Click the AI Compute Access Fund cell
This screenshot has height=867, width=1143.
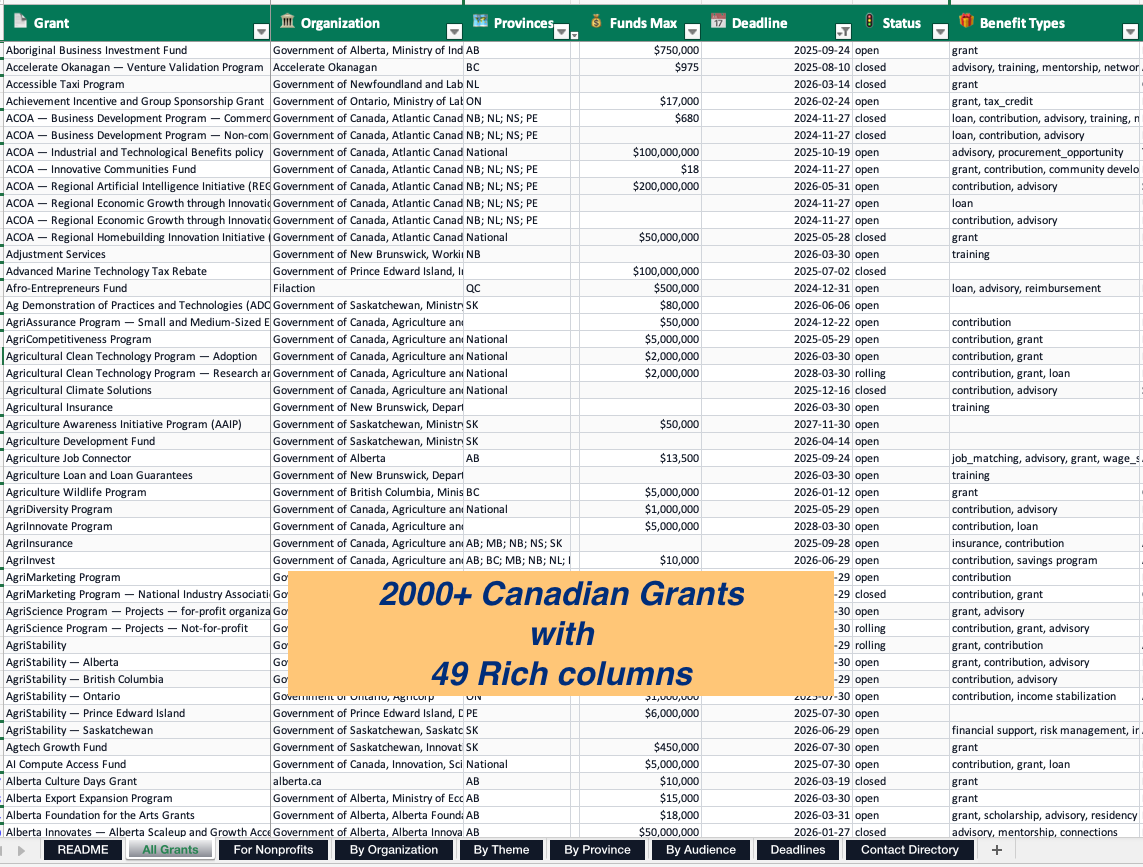click(x=137, y=765)
